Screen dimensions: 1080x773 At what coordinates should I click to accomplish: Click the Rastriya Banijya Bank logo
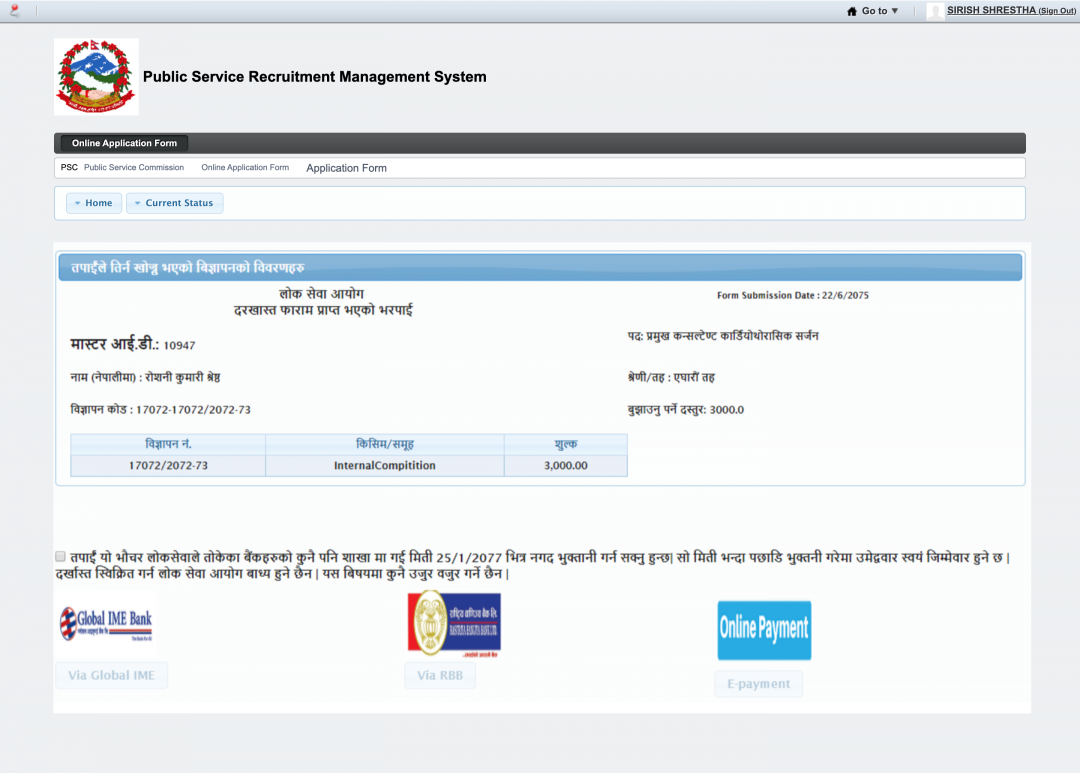tap(454, 623)
